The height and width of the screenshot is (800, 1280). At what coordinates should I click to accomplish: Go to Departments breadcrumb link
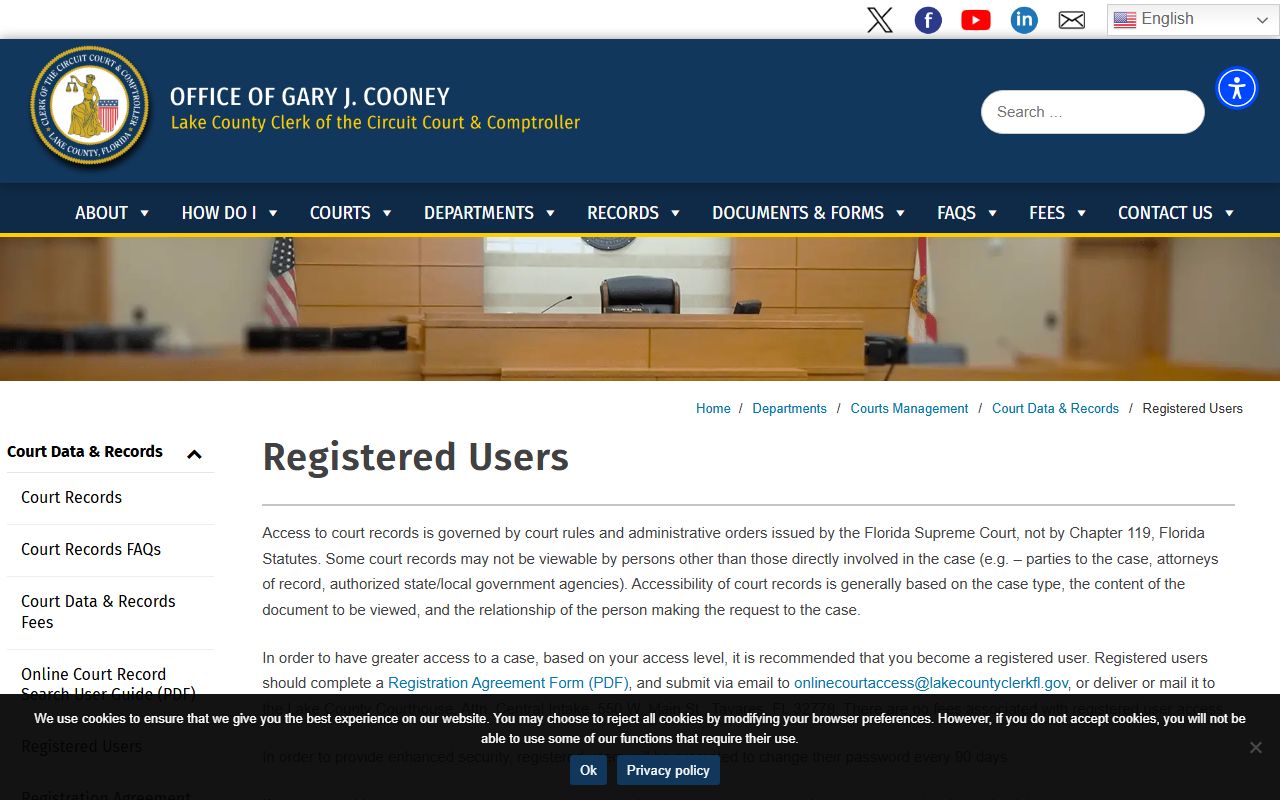(789, 408)
